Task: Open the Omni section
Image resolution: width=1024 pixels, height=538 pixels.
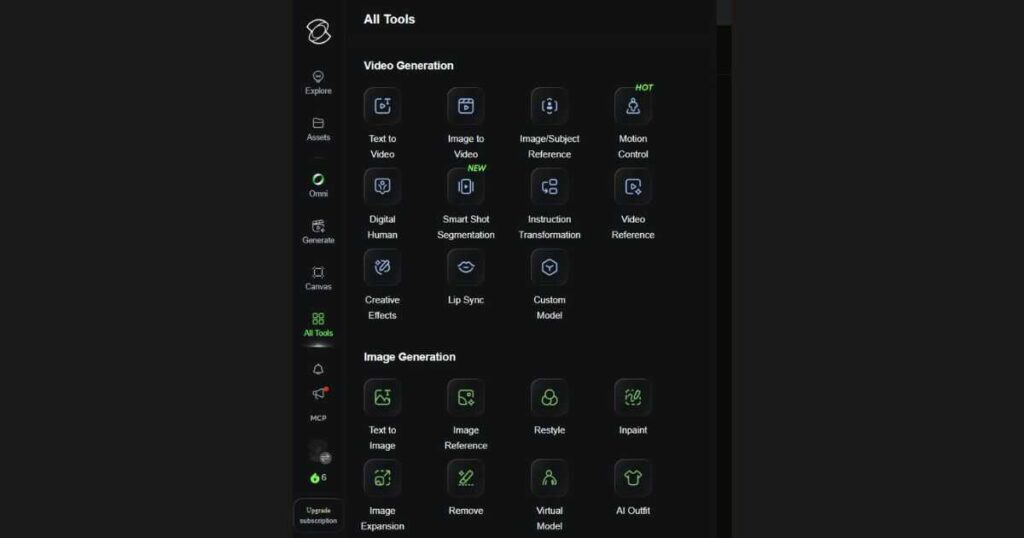Action: [x=318, y=185]
